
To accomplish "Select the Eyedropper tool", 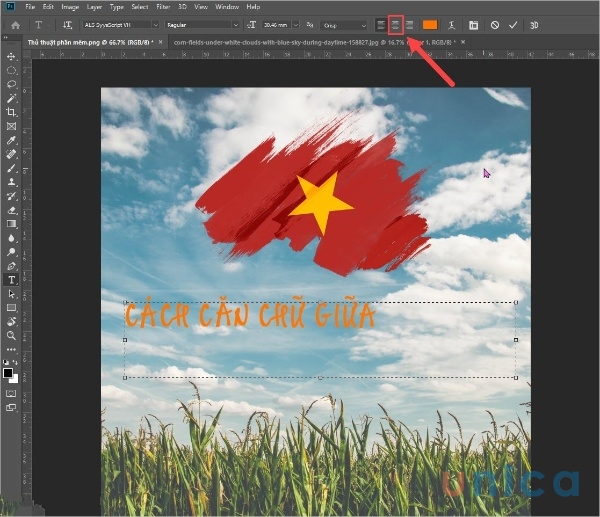I will (11, 140).
